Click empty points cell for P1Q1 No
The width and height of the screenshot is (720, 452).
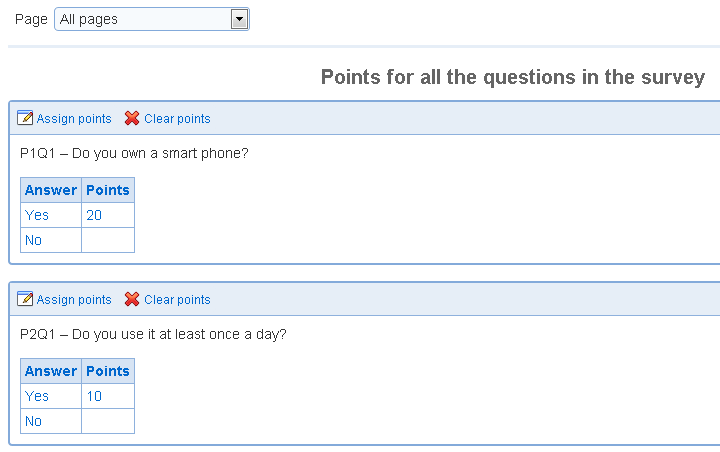pos(108,240)
